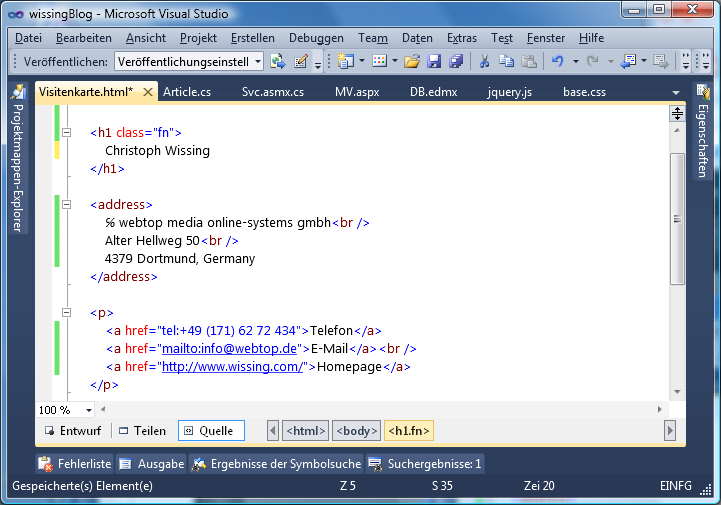Switch to the DB.edmx tab
This screenshot has height=505, width=721.
434,92
